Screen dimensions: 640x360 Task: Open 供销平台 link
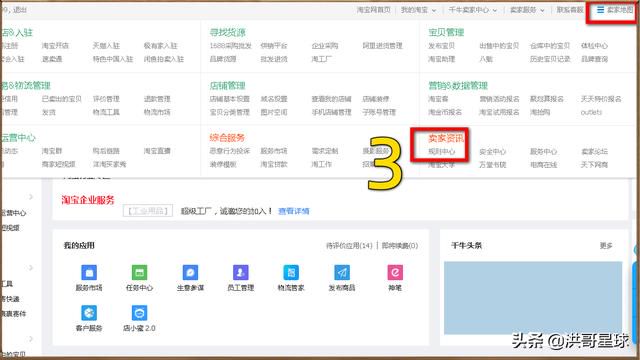click(x=274, y=46)
